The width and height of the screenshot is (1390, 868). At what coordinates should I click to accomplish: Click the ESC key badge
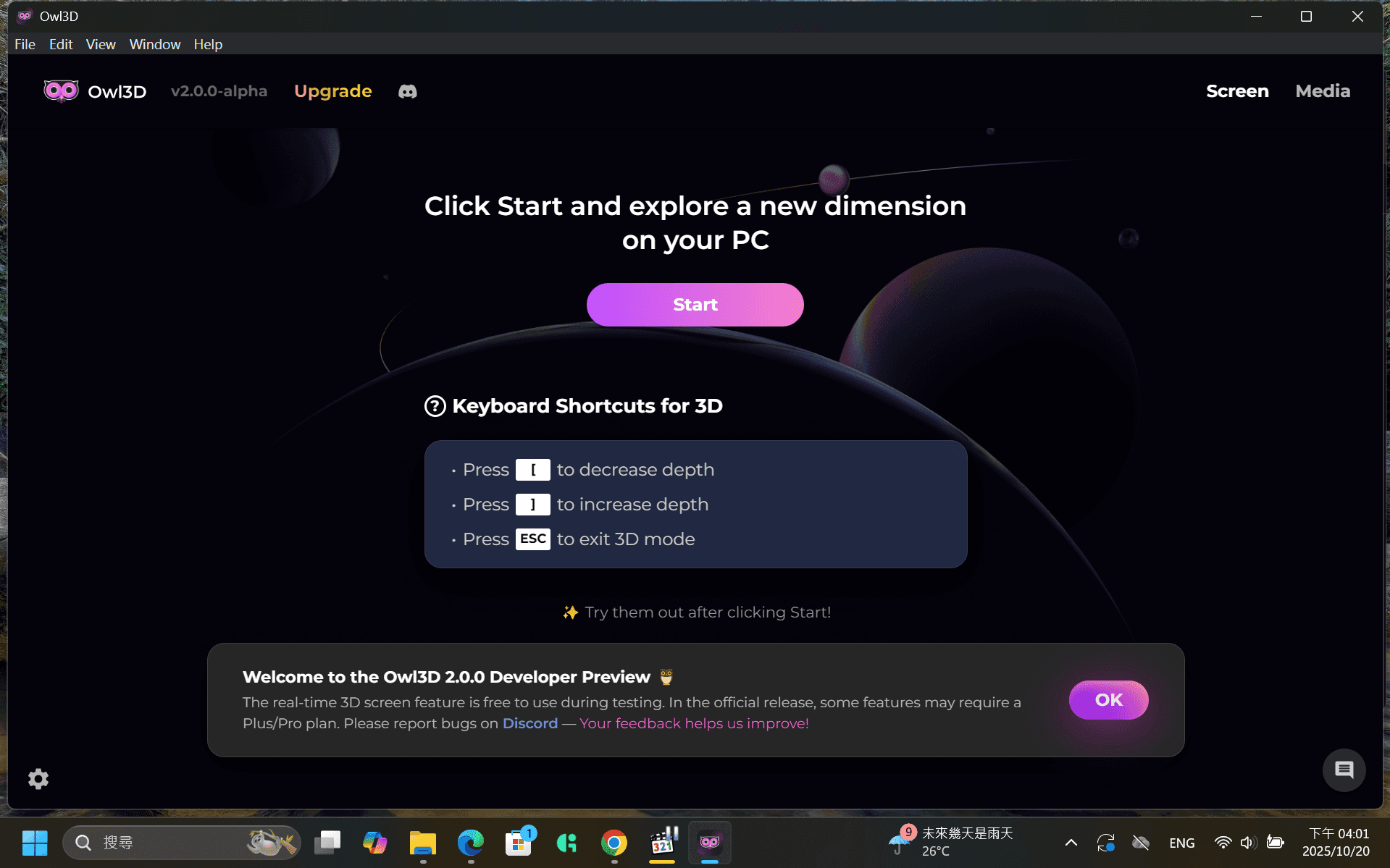click(x=533, y=539)
